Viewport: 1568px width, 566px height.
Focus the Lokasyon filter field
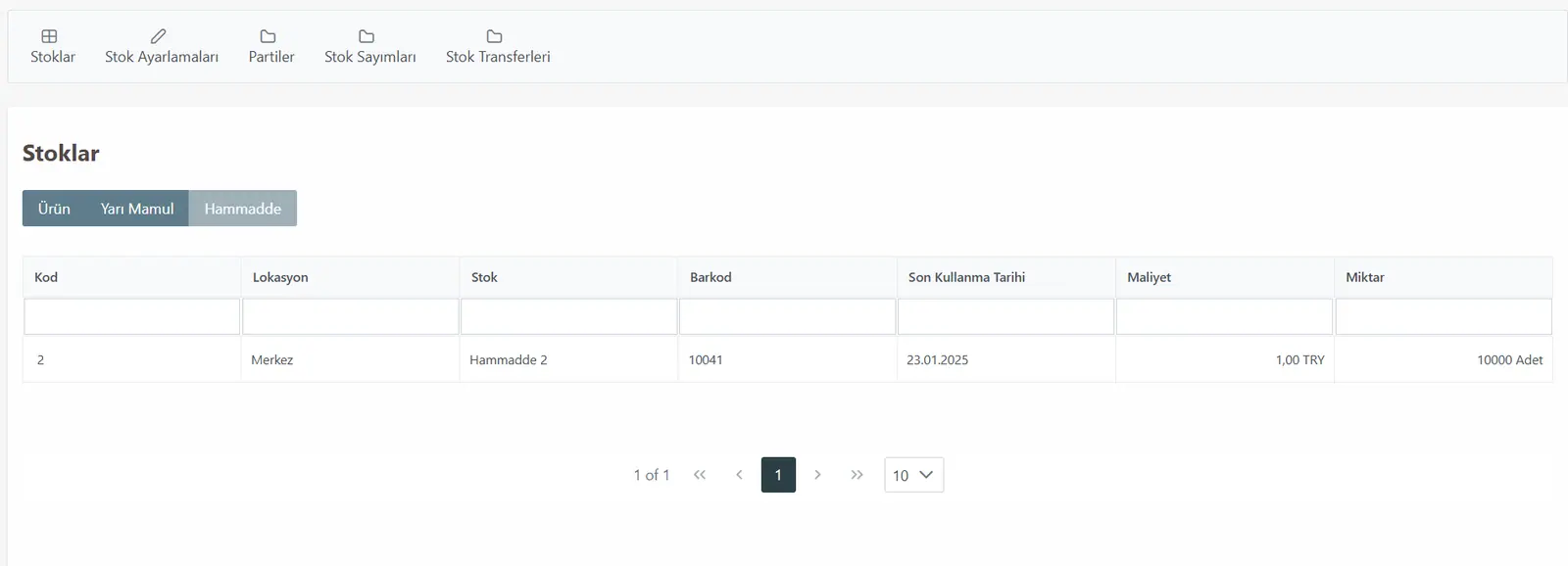click(x=351, y=317)
